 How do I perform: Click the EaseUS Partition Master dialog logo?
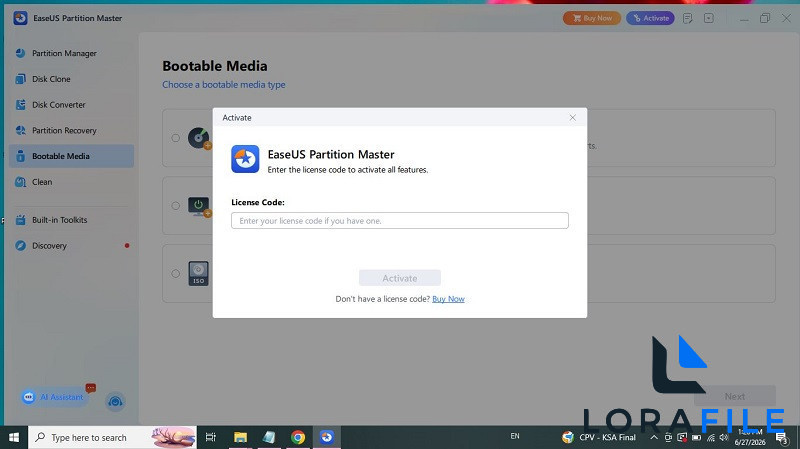click(x=245, y=159)
